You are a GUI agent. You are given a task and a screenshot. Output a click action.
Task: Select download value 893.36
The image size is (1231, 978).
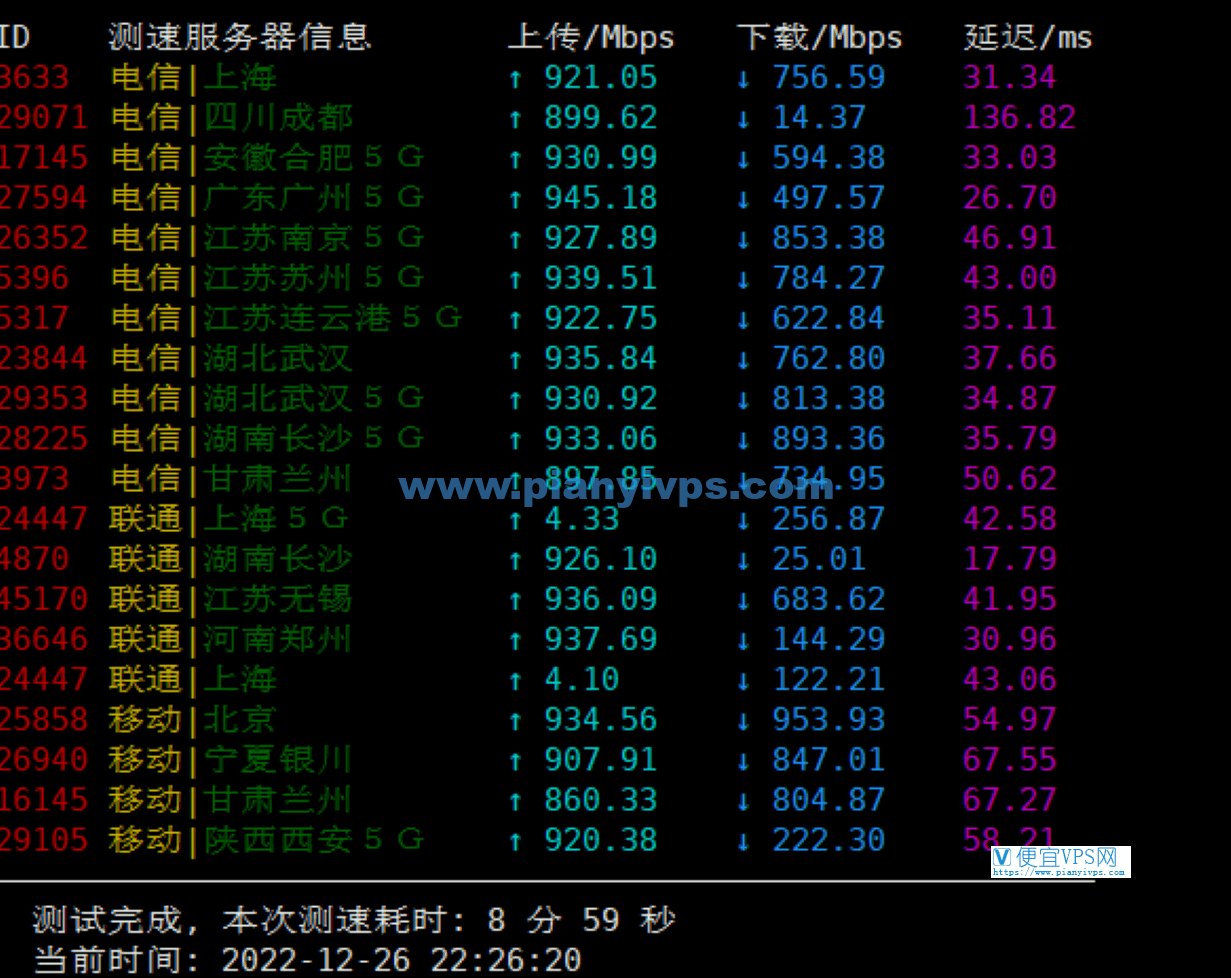pos(829,438)
